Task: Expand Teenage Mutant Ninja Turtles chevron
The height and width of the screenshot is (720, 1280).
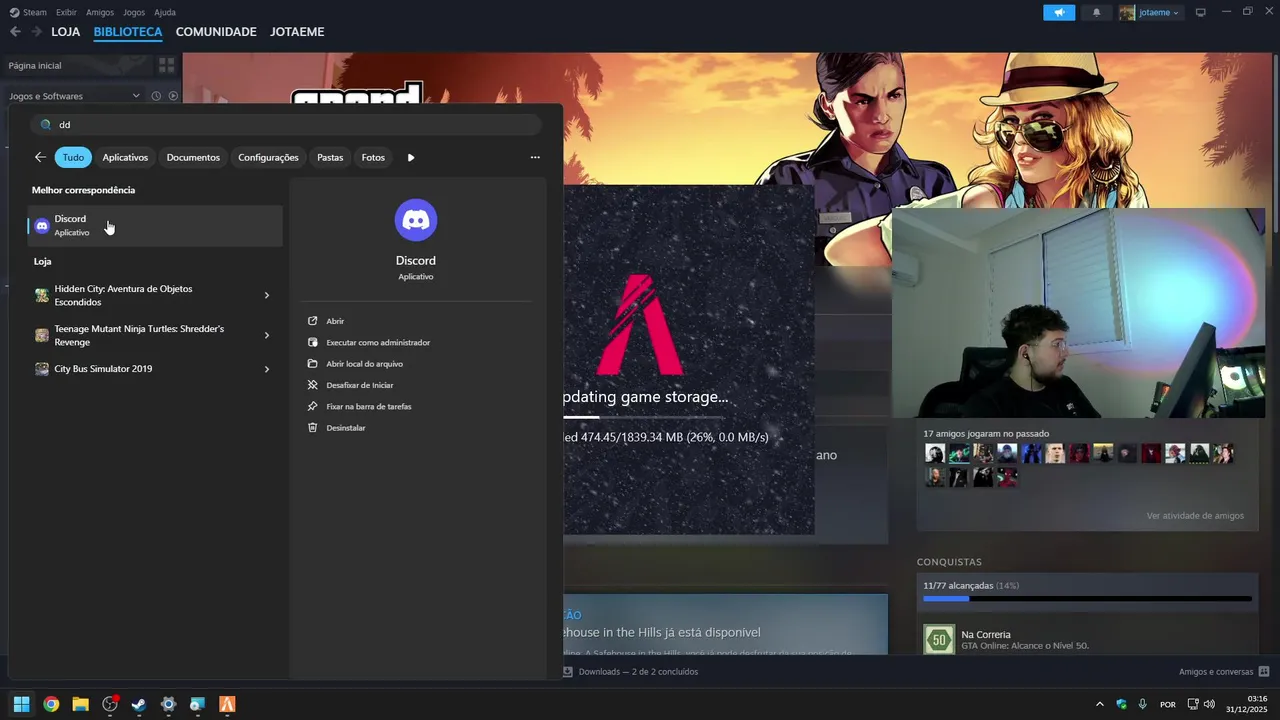Action: pyautogui.click(x=267, y=335)
